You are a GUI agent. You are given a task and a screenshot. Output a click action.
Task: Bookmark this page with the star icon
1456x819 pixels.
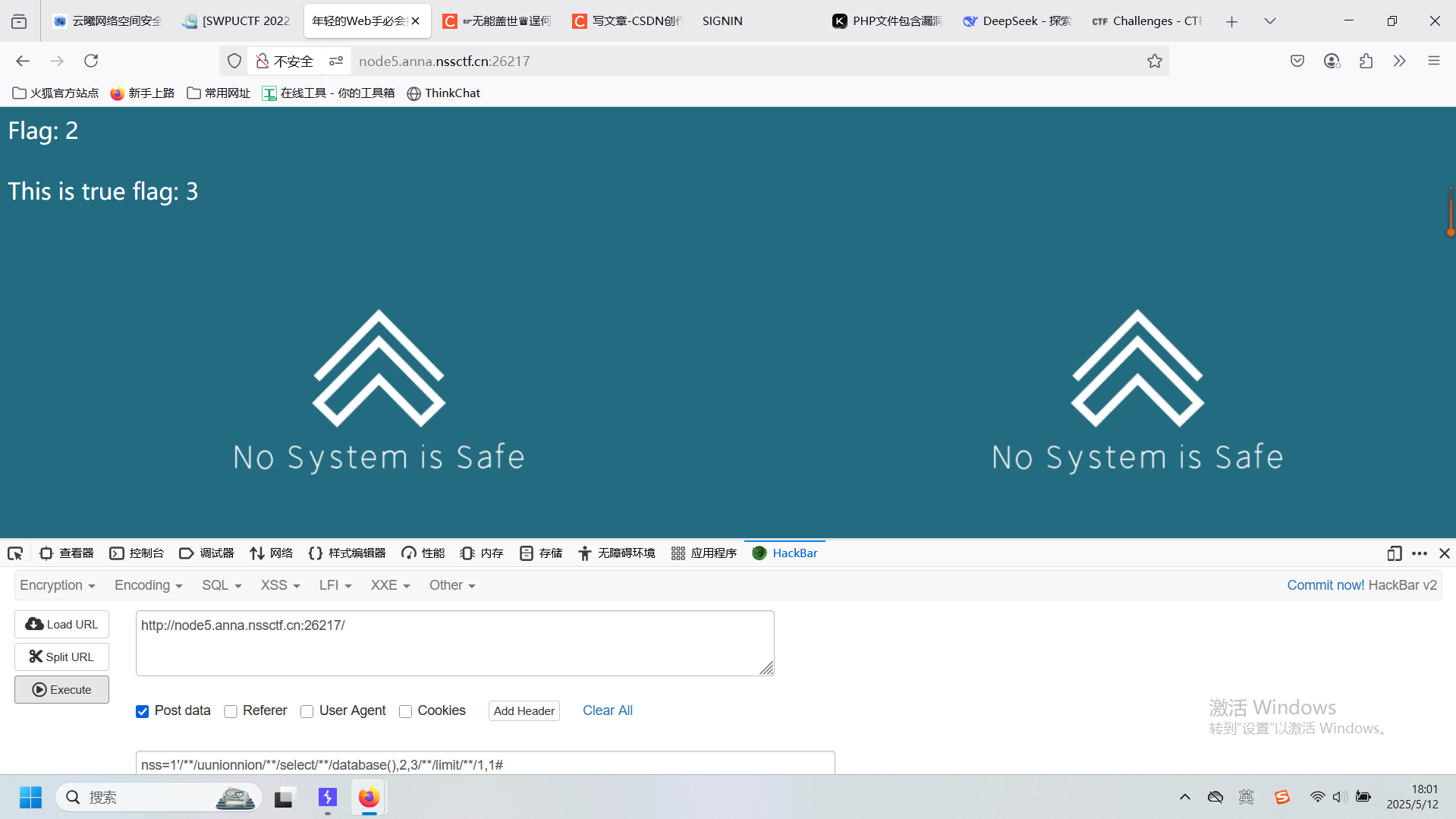[1155, 61]
